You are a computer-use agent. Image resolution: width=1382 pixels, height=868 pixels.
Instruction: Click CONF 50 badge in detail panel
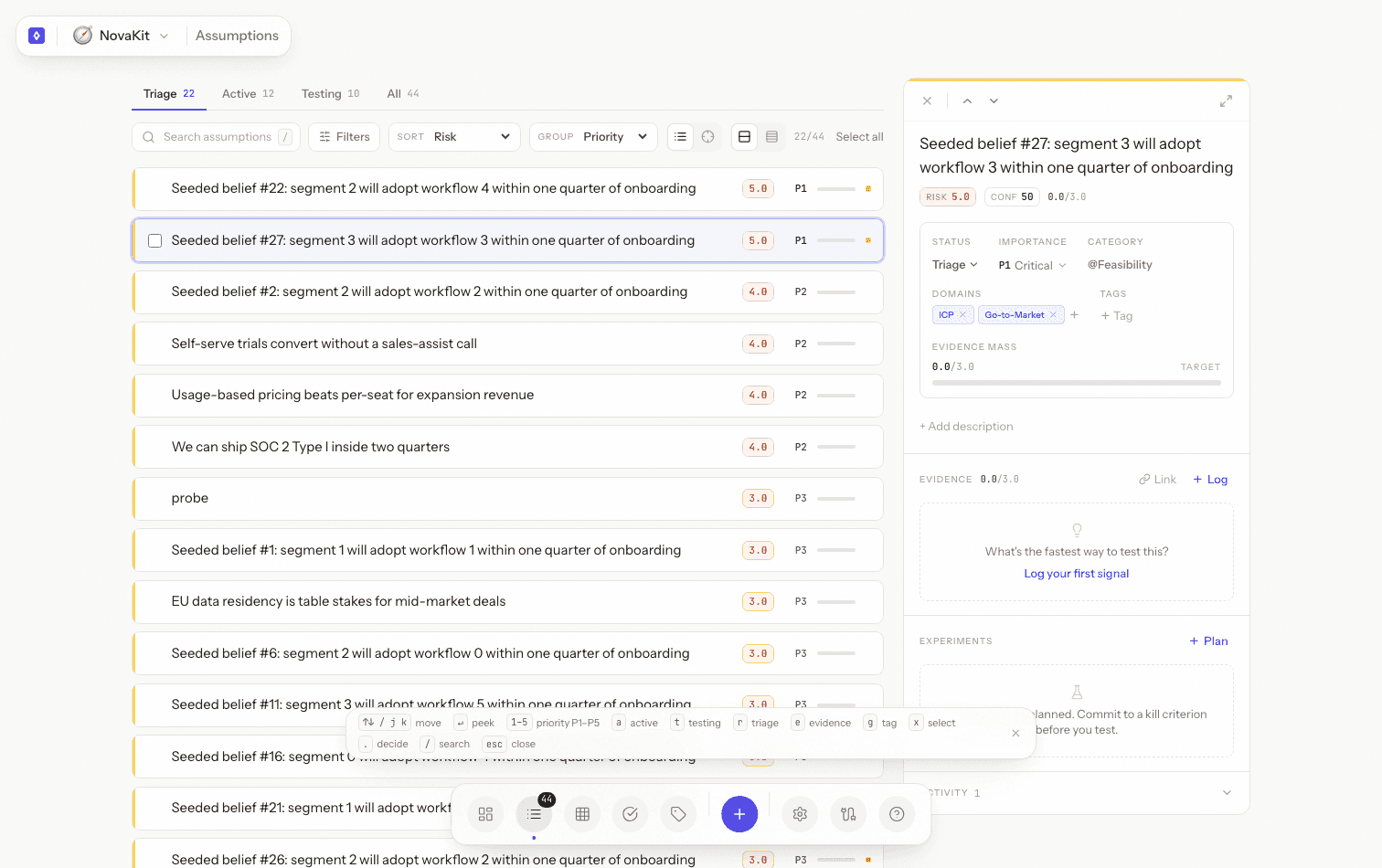pos(1012,197)
